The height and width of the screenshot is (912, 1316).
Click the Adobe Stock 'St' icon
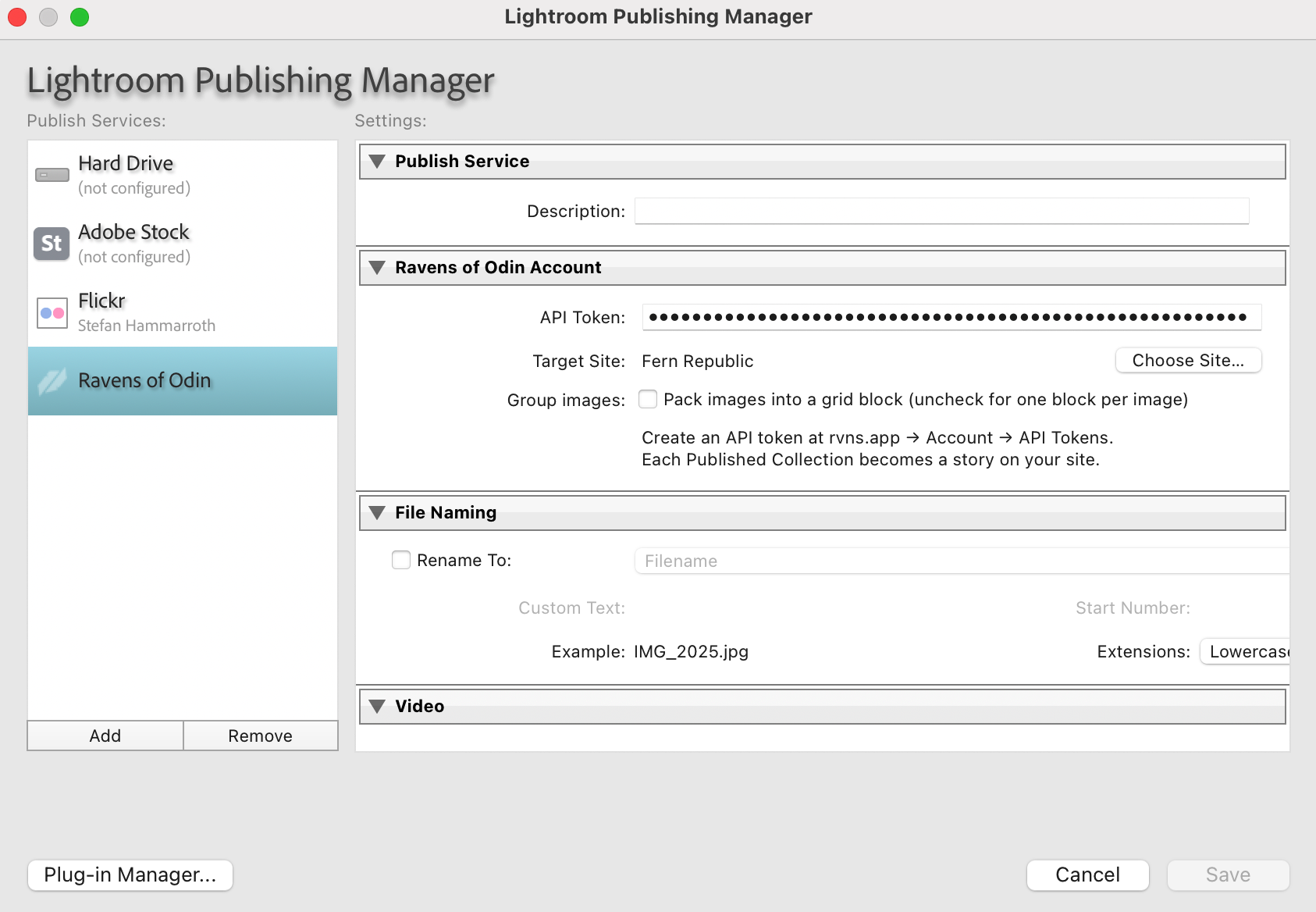(x=52, y=244)
